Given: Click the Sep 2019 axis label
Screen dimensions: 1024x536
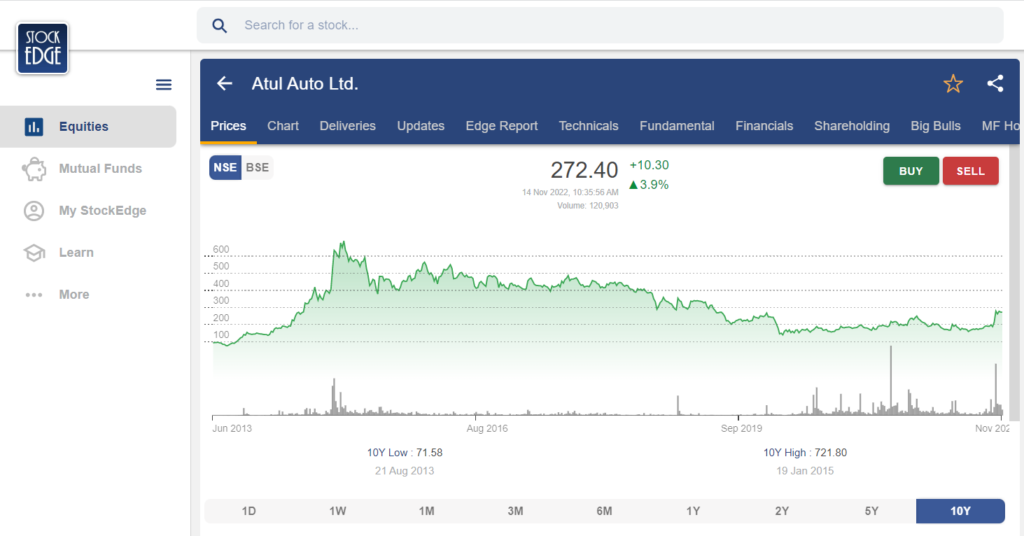Looking at the screenshot, I should (741, 429).
